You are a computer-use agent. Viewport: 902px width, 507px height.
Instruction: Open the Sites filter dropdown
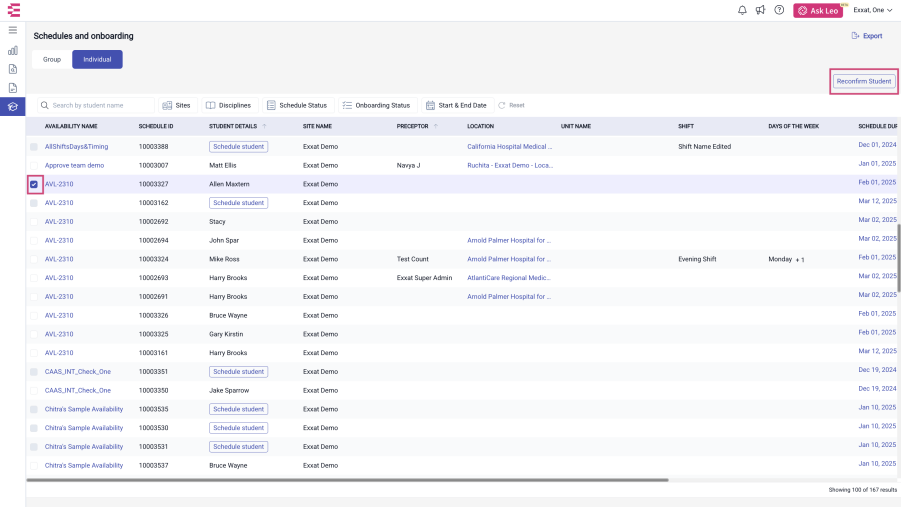pyautogui.click(x=177, y=105)
